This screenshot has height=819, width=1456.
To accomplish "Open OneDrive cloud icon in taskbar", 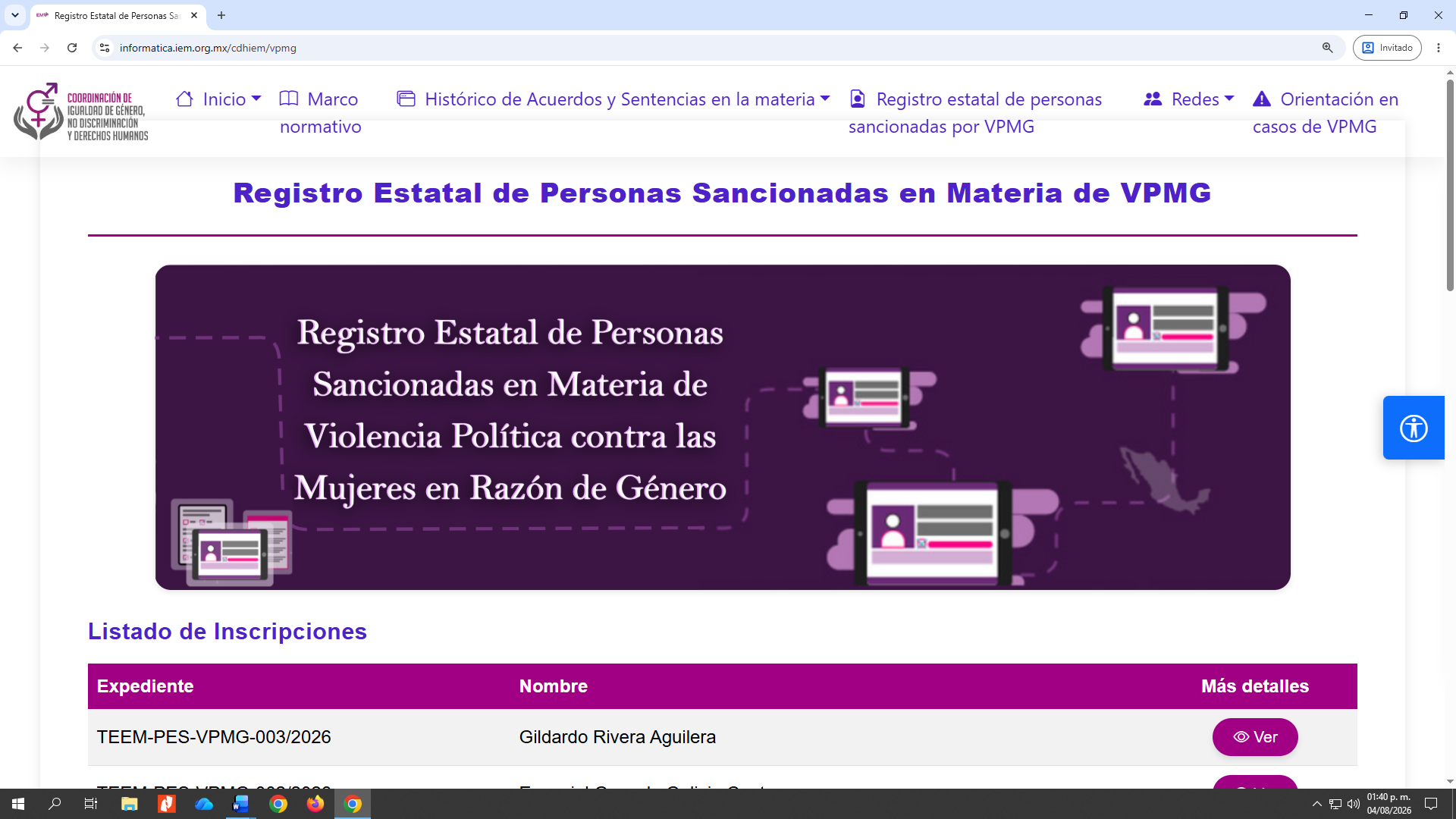I will 203,804.
